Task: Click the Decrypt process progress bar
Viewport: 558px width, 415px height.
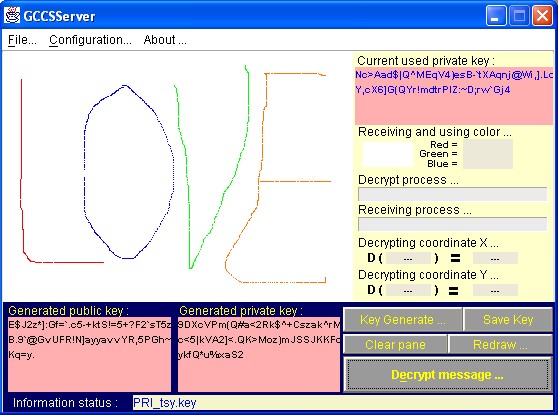Action: [x=452, y=194]
